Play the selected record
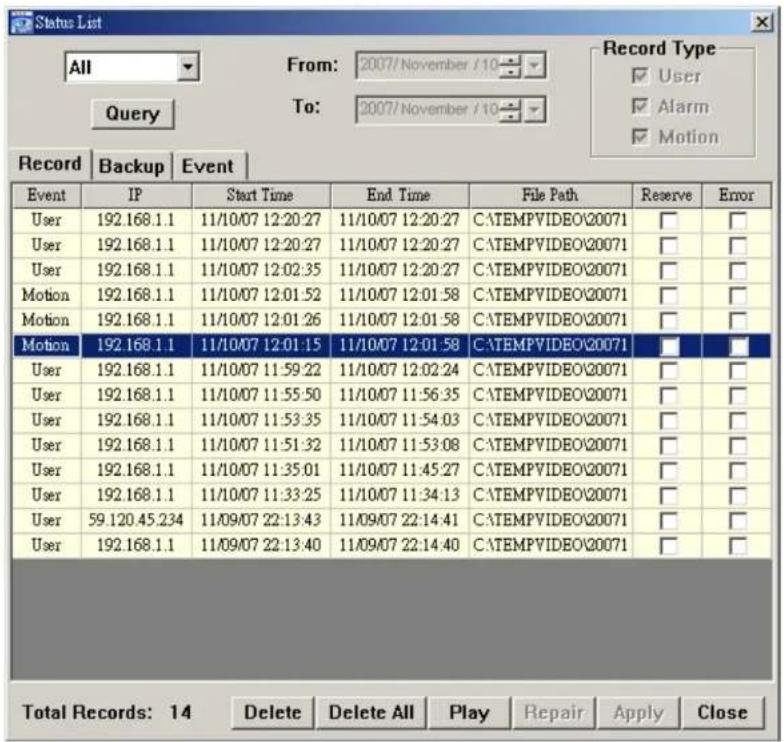The width and height of the screenshot is (784, 742). (x=470, y=712)
